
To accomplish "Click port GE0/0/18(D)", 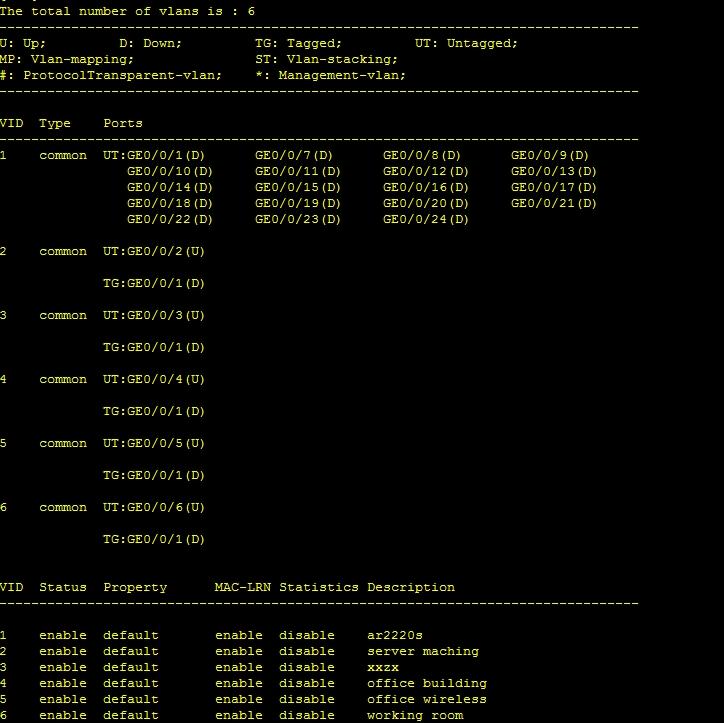I will click(169, 204).
